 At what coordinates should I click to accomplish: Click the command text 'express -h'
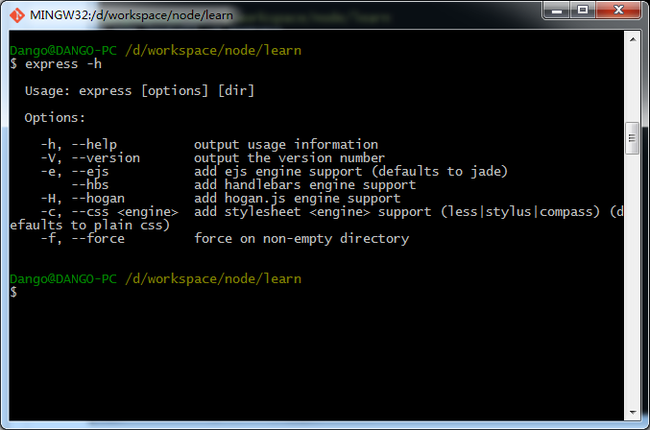(x=63, y=64)
